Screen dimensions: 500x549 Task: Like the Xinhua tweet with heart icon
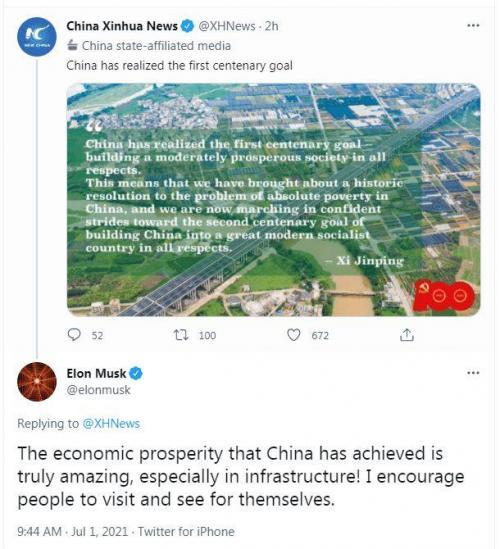pyautogui.click(x=294, y=335)
